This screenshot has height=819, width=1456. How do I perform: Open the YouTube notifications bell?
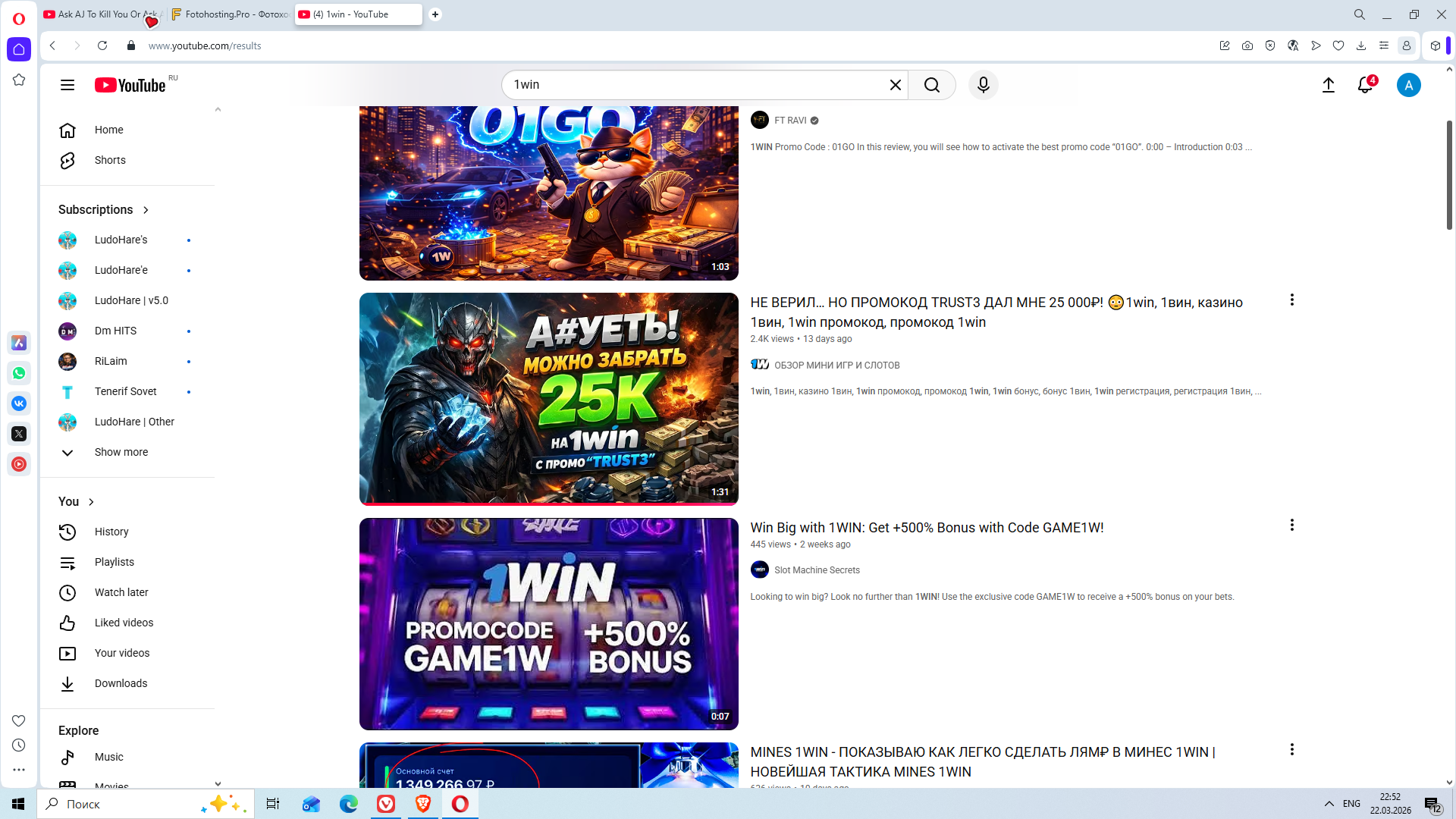1365,85
